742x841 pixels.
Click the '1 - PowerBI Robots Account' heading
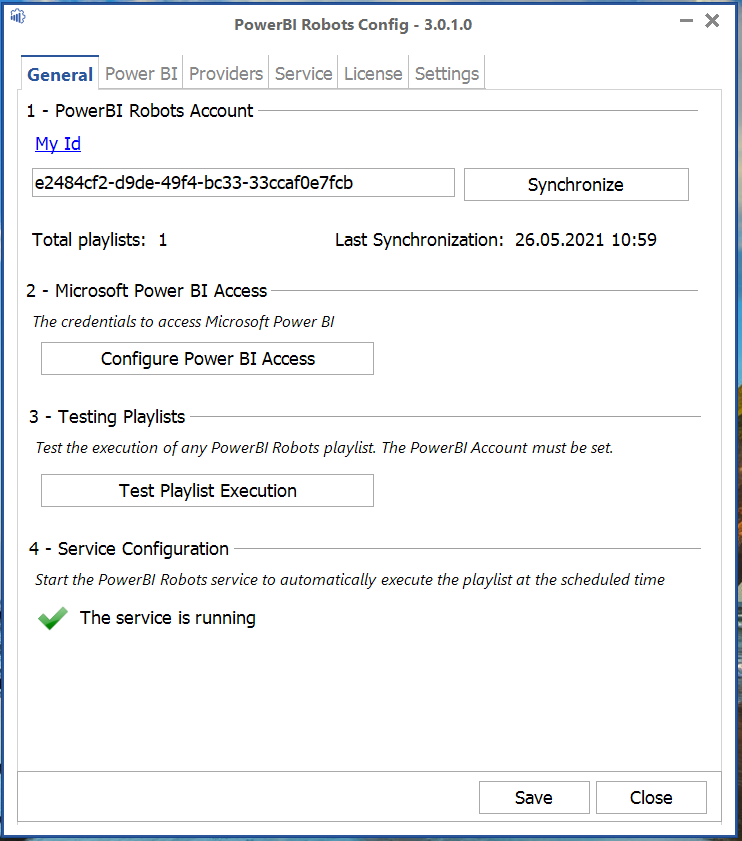139,110
